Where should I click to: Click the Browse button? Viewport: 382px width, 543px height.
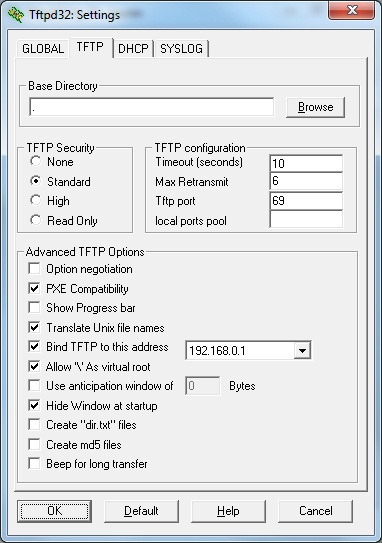click(316, 107)
